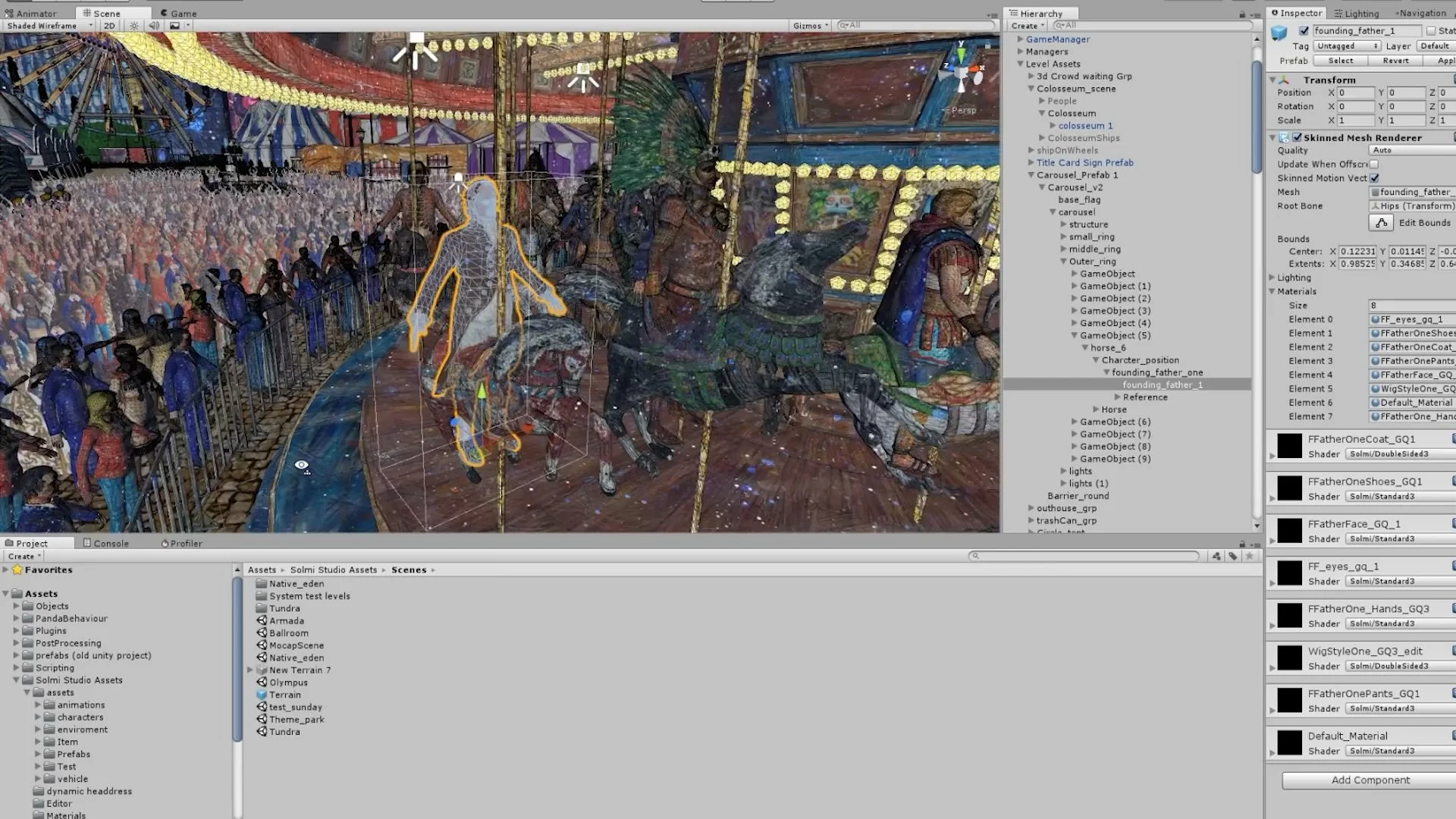Search by label tag icon

pyautogui.click(x=1233, y=556)
